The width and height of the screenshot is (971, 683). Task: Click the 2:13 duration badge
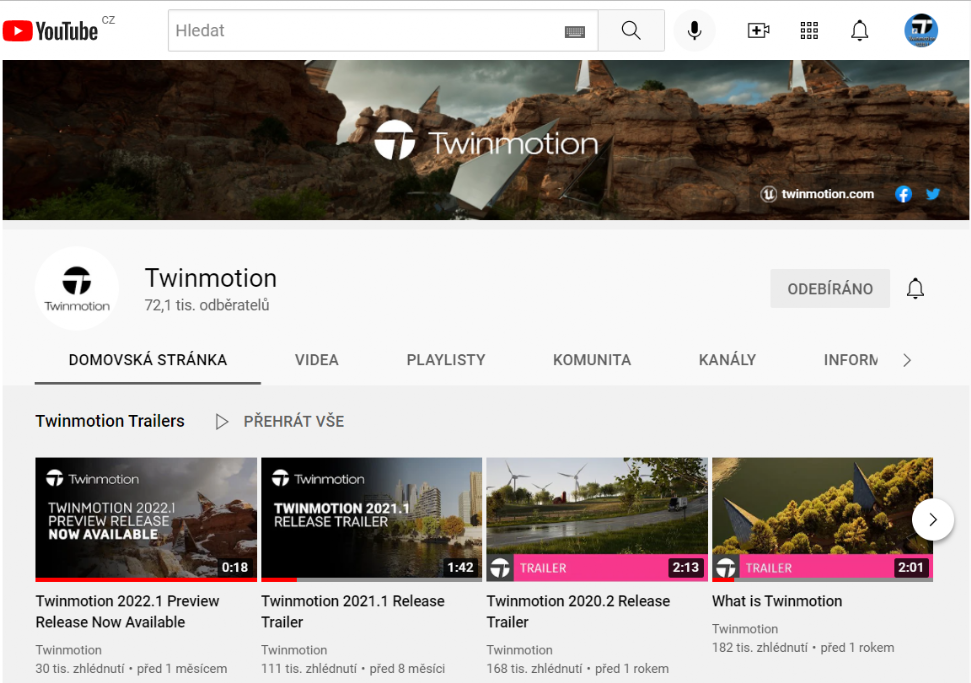point(686,567)
